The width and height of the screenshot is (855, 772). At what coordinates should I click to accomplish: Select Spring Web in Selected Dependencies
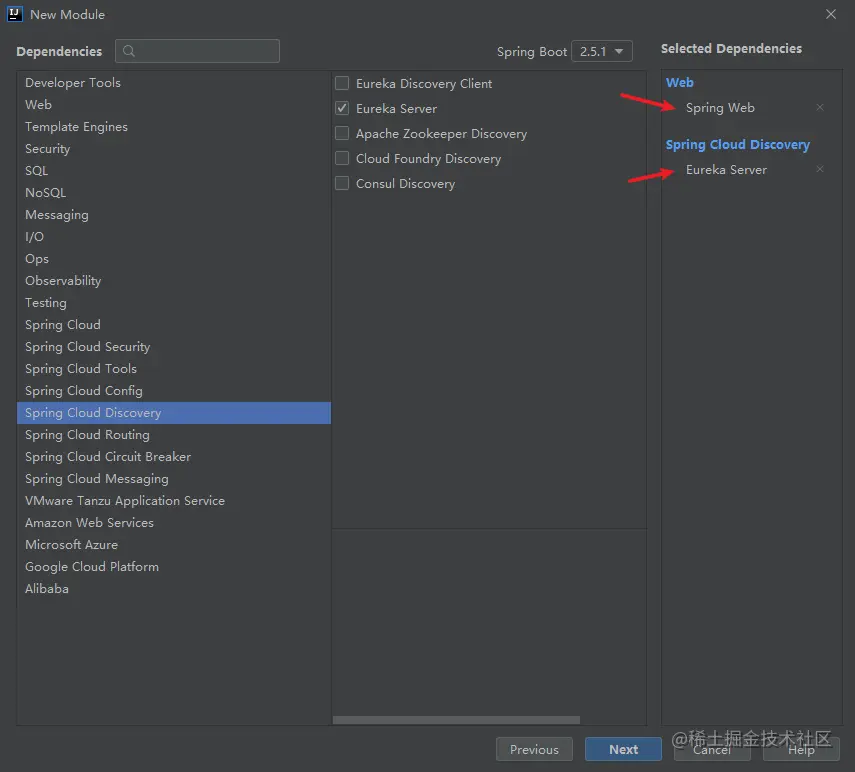point(720,108)
